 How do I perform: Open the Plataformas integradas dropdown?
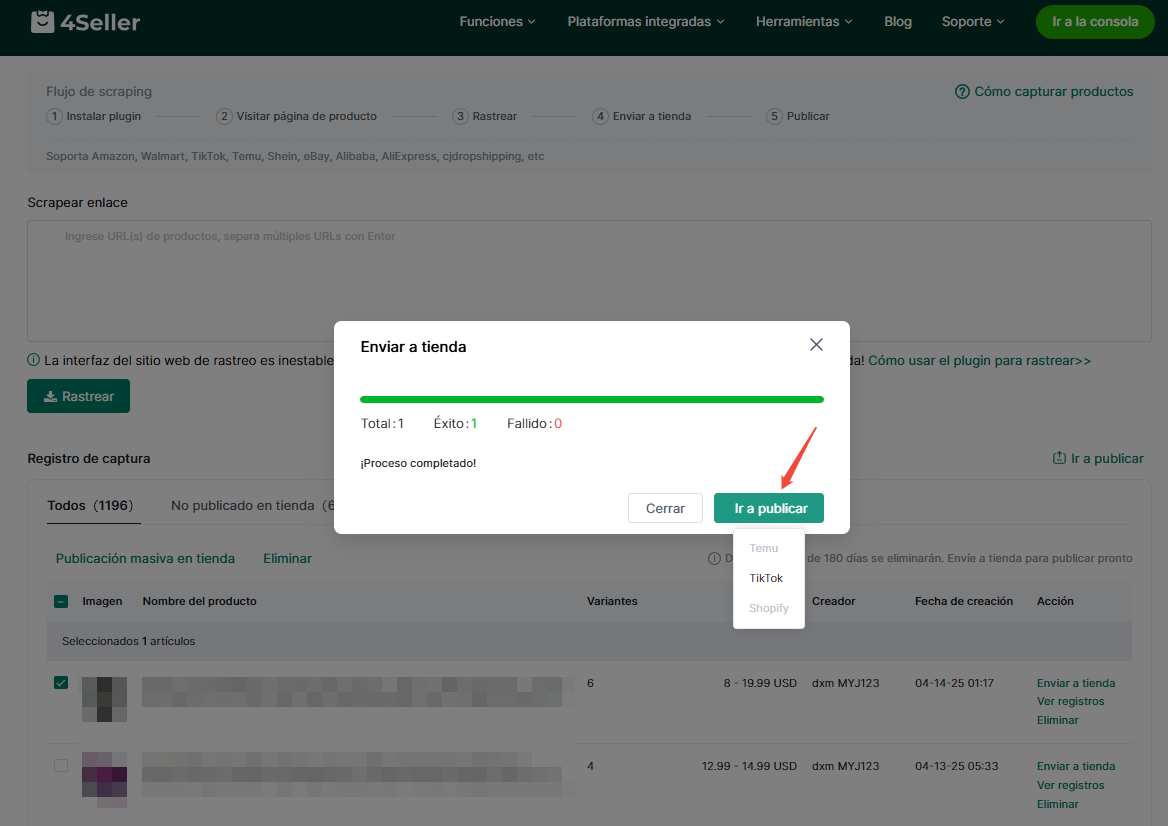coord(645,21)
